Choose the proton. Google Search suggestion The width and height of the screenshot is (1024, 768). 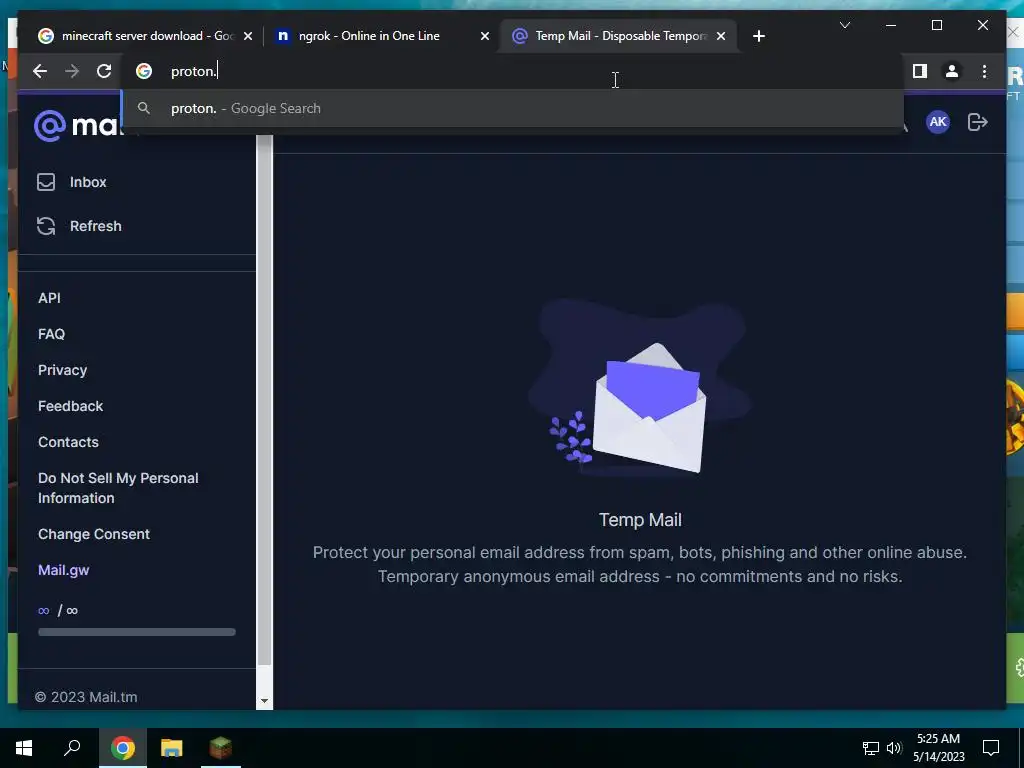pos(513,108)
